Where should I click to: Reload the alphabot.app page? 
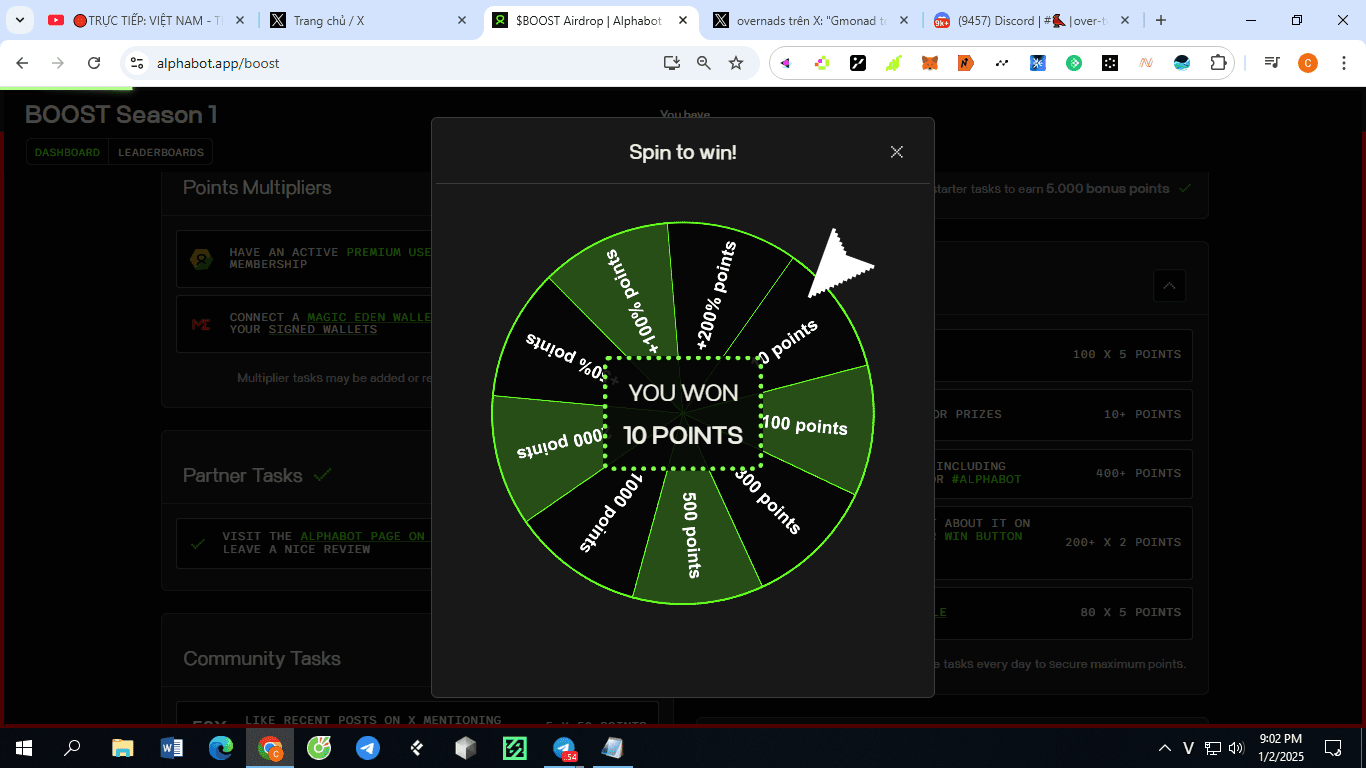94,63
